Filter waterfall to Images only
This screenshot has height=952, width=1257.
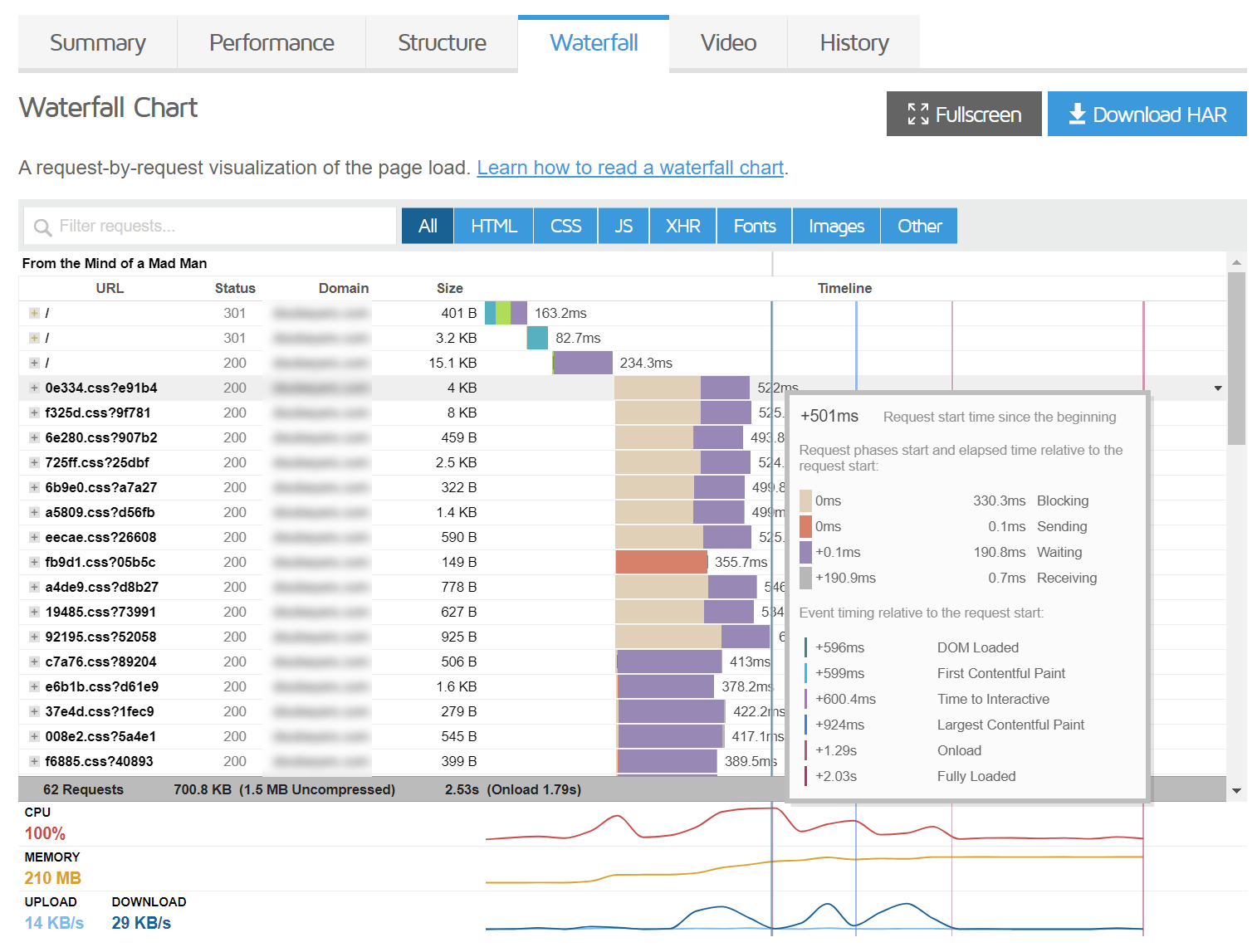(836, 226)
